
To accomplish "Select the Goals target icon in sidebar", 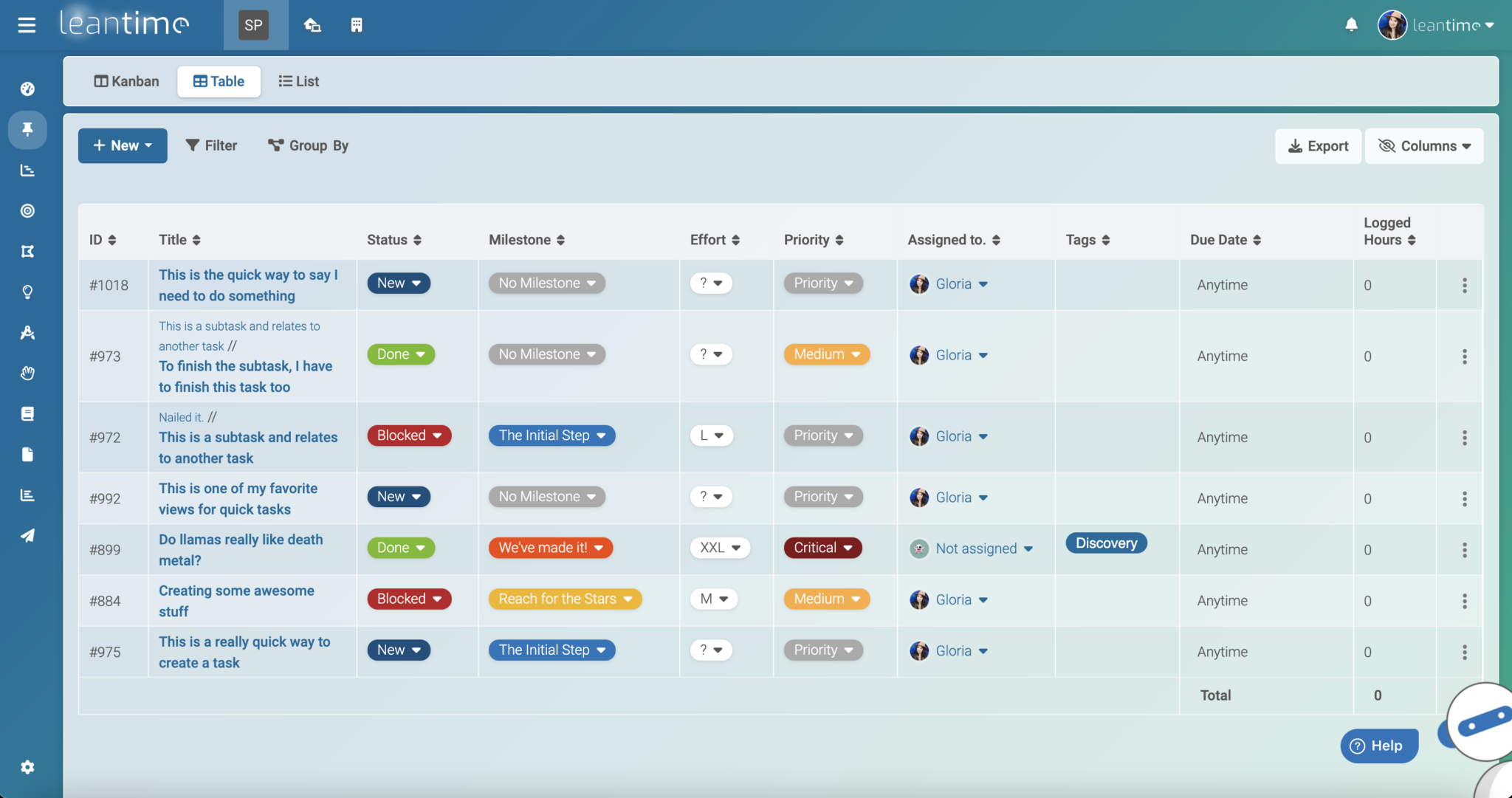I will tap(27, 210).
